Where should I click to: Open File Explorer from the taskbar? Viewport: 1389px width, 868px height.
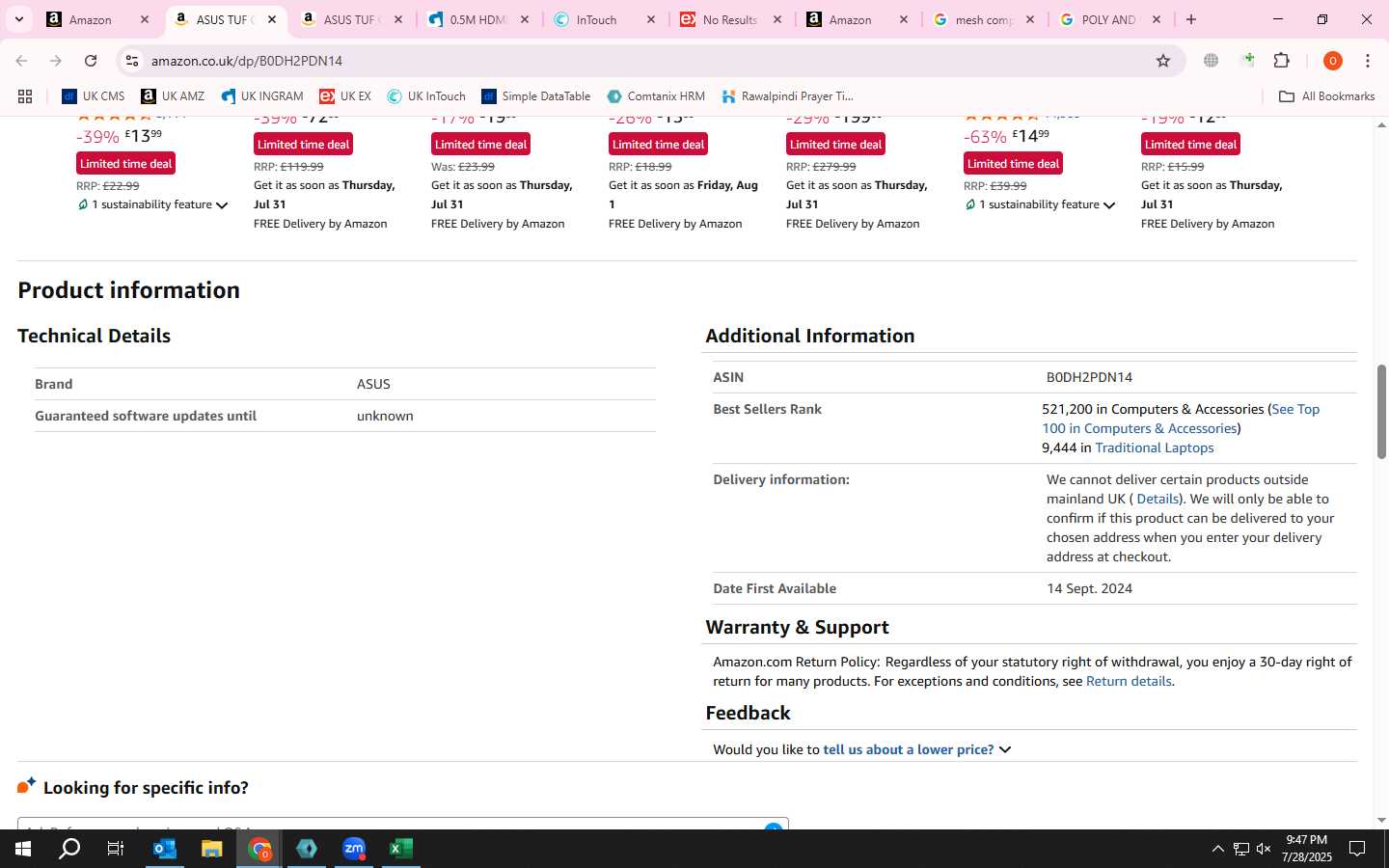point(212,849)
